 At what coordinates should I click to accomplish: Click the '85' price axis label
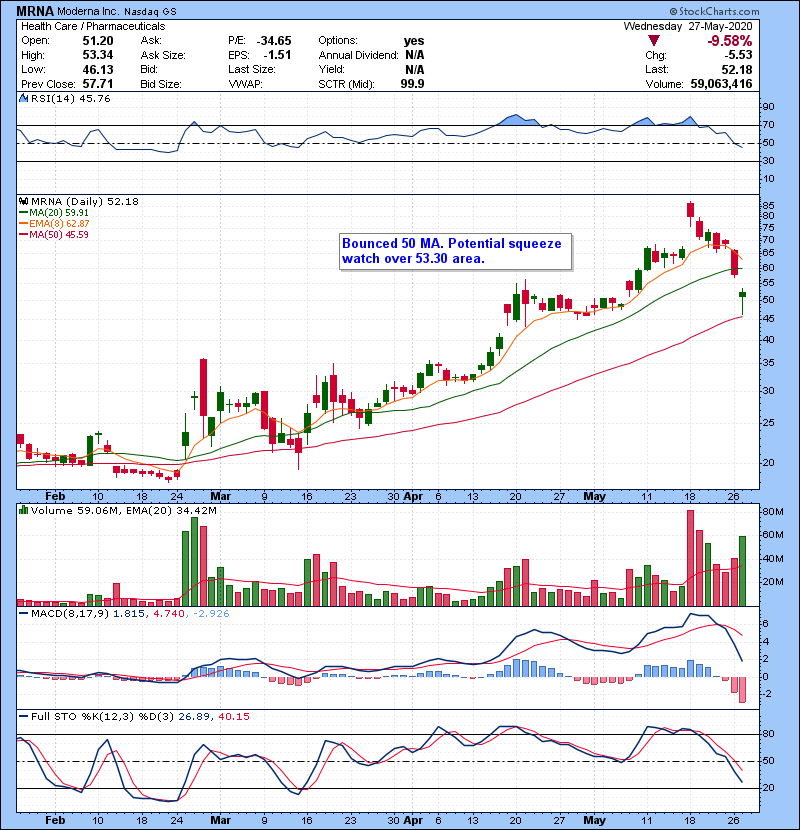point(768,206)
